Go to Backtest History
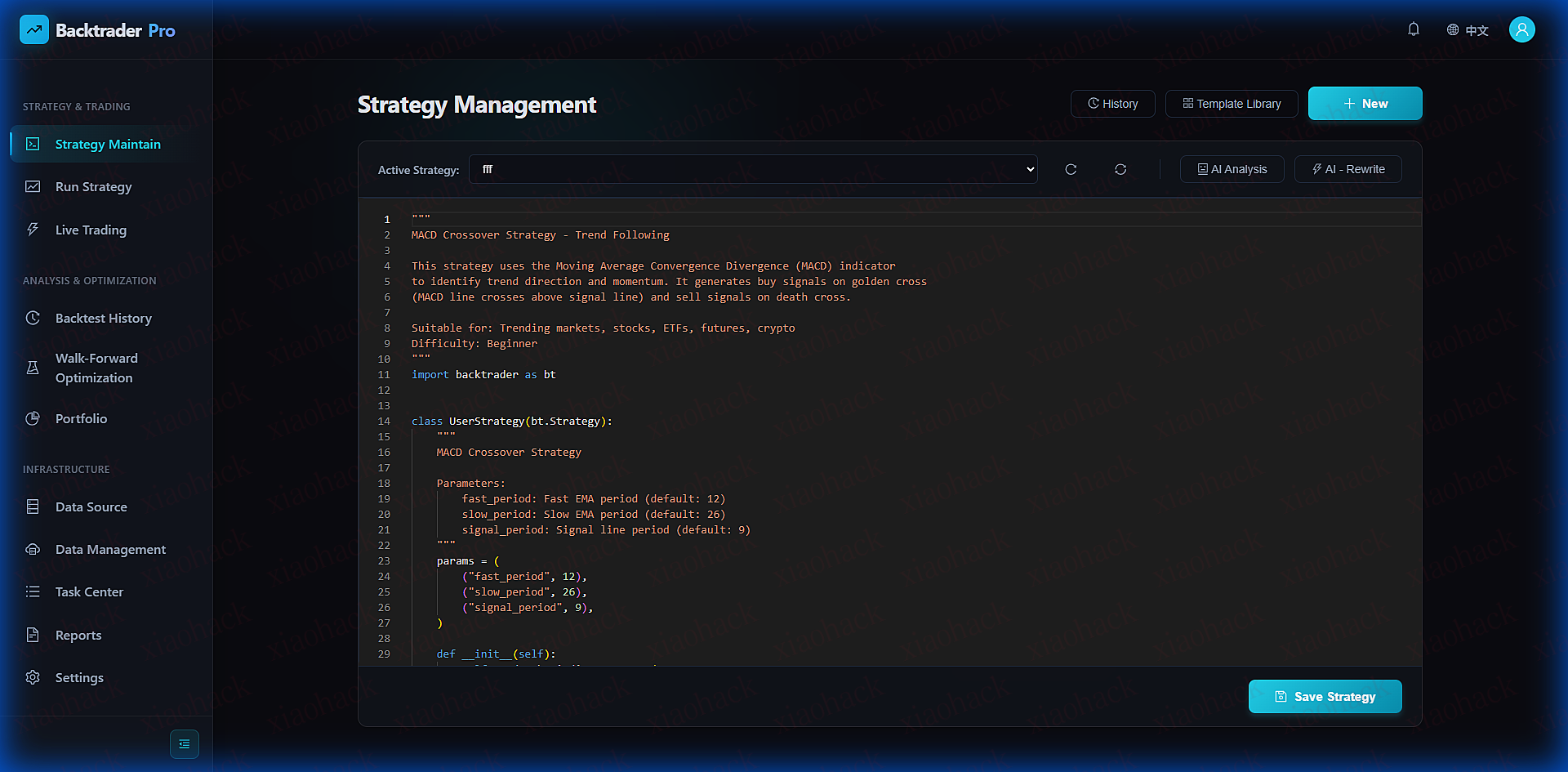The image size is (1568, 772). [x=103, y=318]
